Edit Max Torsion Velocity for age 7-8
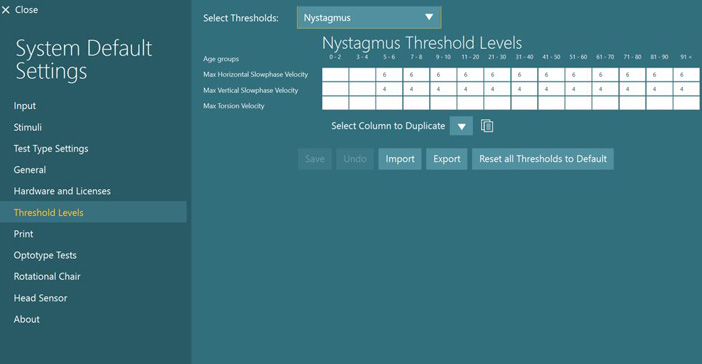702x364 pixels. coord(416,103)
